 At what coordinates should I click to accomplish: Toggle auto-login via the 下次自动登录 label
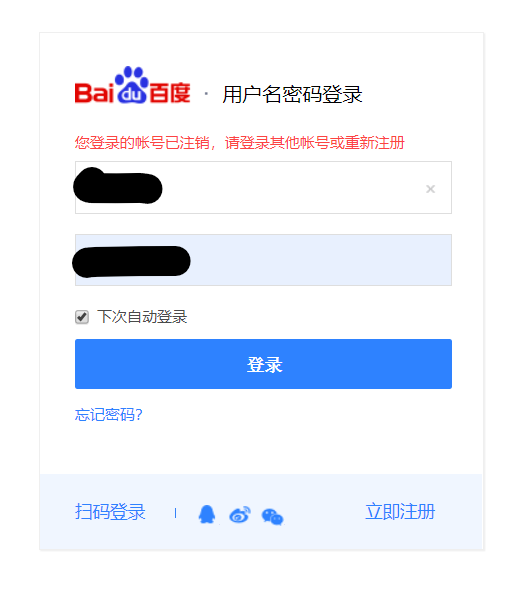[x=142, y=317]
